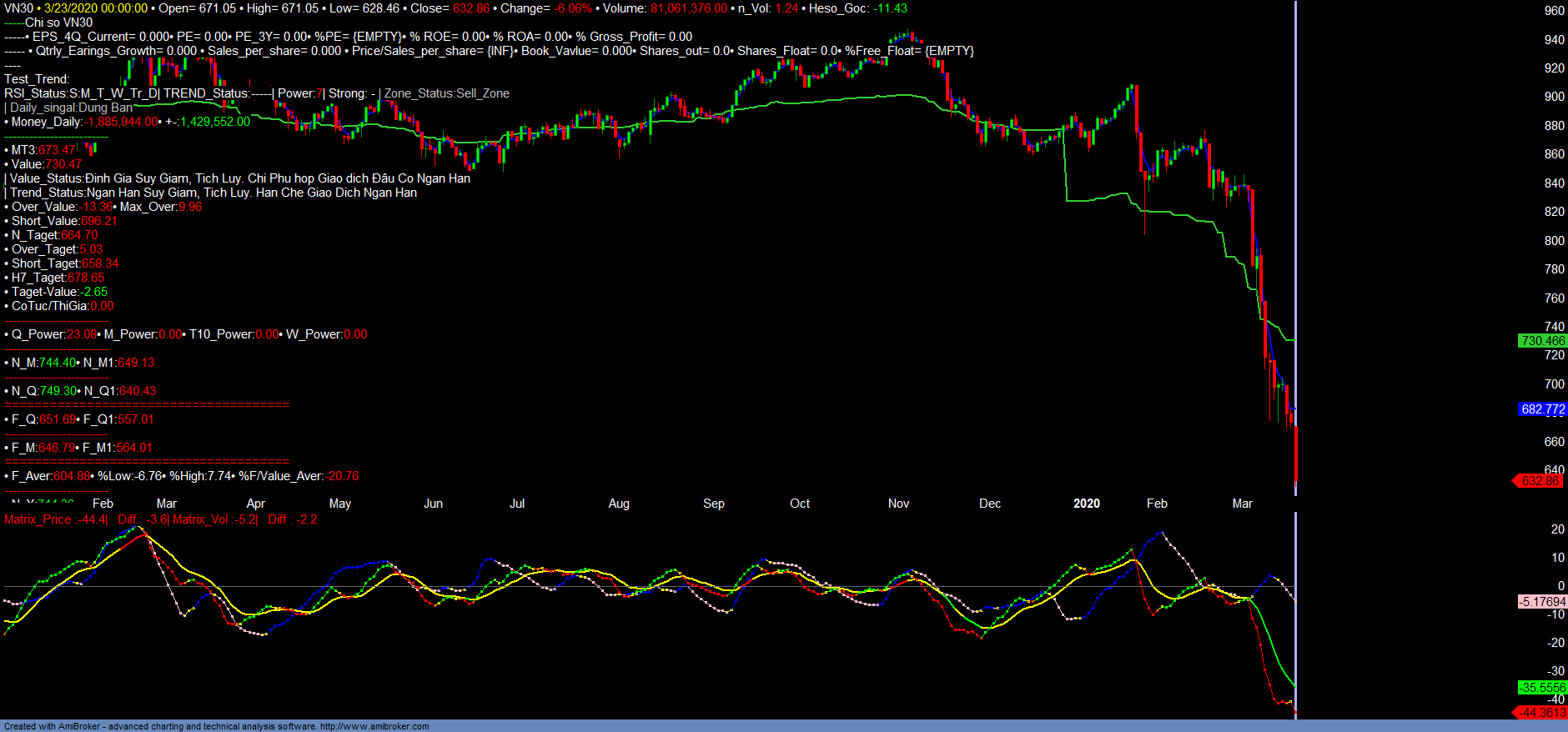Click the green 730.466 price label
1568x732 pixels.
[x=1542, y=340]
